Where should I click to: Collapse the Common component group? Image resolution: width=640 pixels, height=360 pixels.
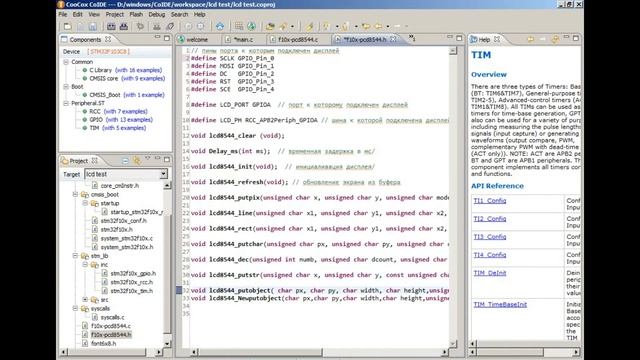(x=66, y=62)
